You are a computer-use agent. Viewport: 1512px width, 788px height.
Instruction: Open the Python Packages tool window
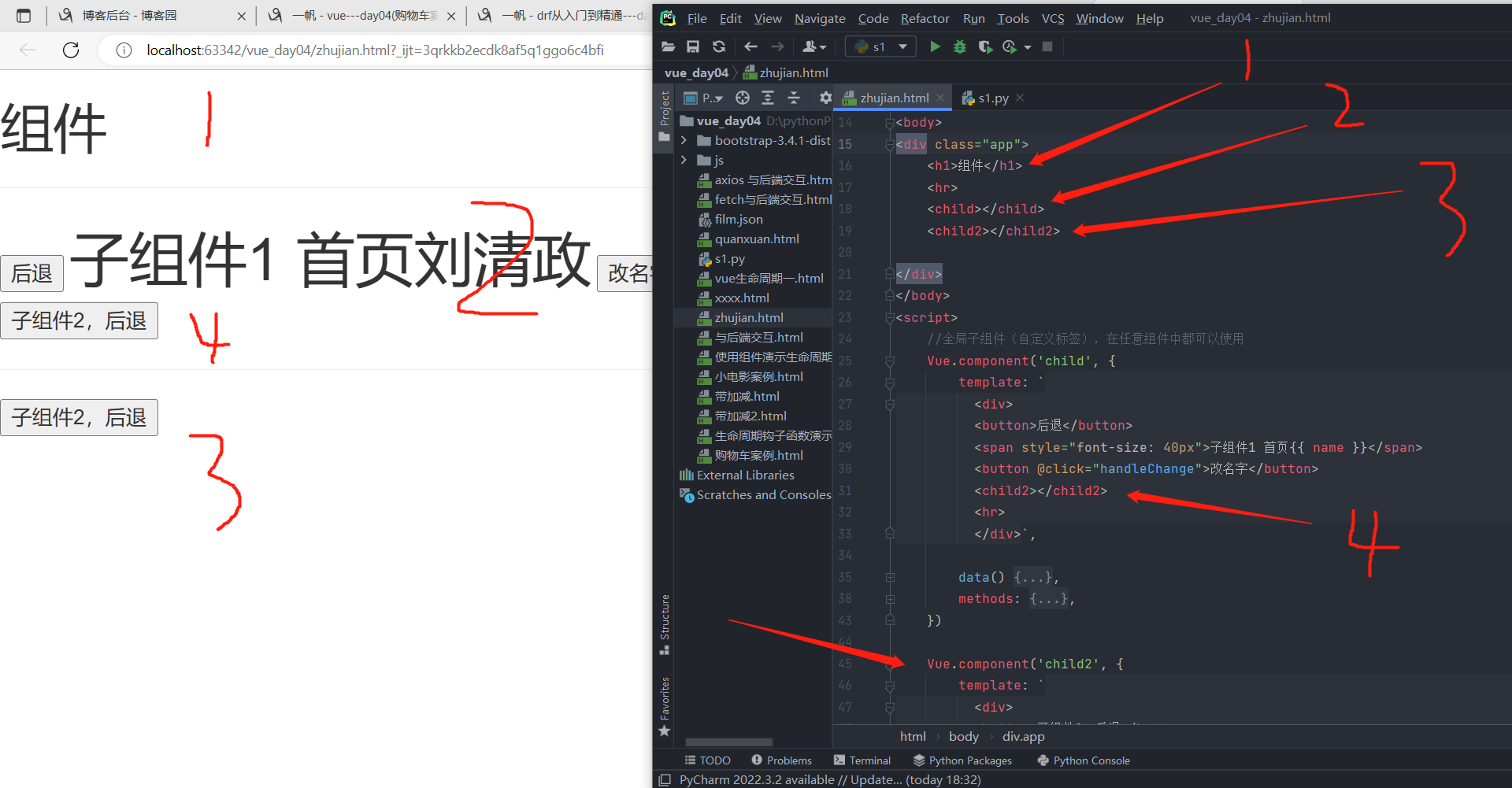962,760
